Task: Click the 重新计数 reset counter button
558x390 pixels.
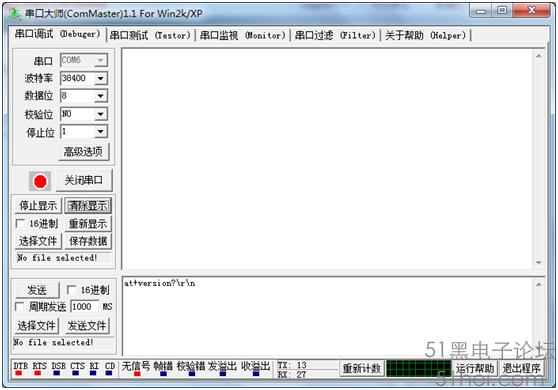Action: click(362, 368)
